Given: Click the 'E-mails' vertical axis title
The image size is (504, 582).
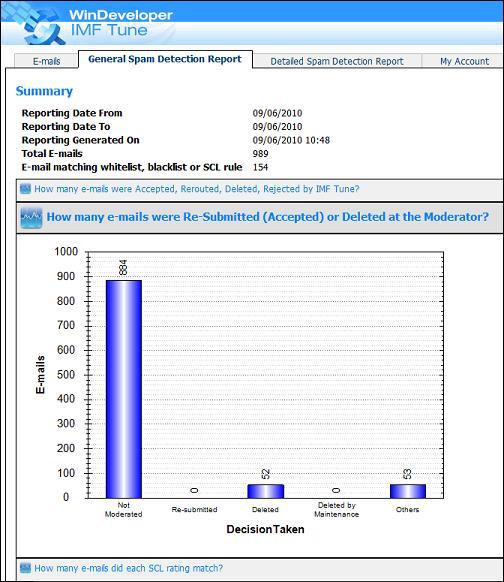Looking at the screenshot, I should (40, 375).
